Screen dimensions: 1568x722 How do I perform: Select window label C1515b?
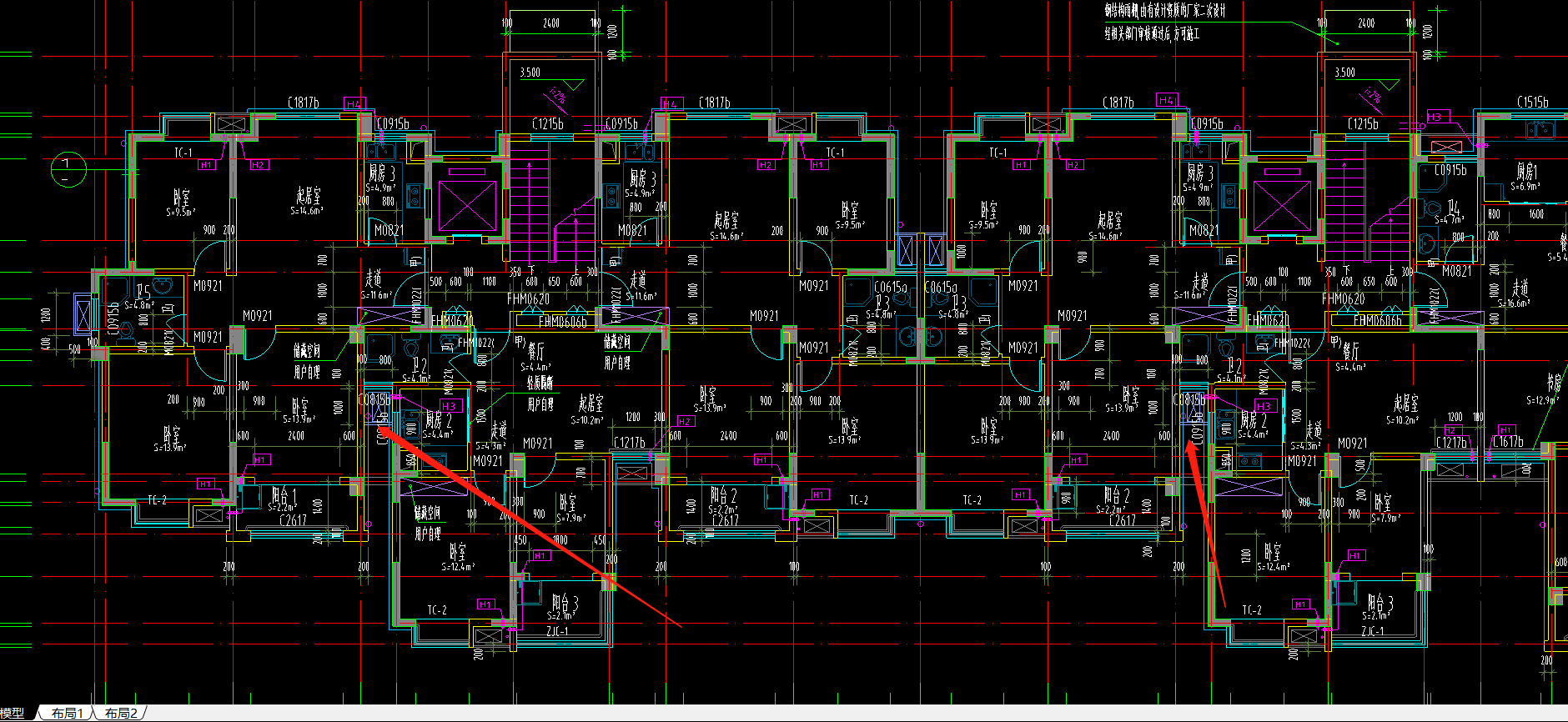1532,103
